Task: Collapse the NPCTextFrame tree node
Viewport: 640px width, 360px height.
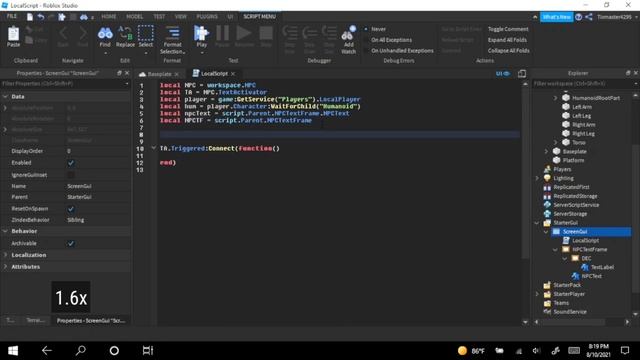Action: tap(555, 249)
